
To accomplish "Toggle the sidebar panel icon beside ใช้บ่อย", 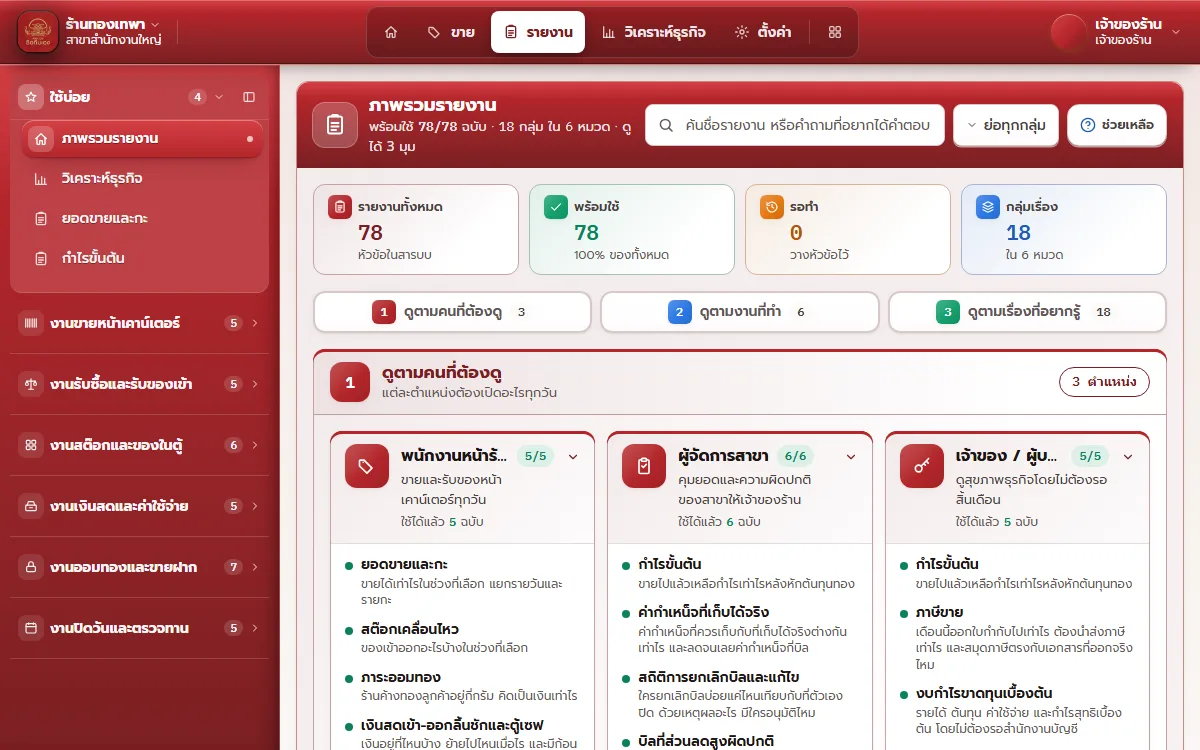I will click(x=249, y=97).
